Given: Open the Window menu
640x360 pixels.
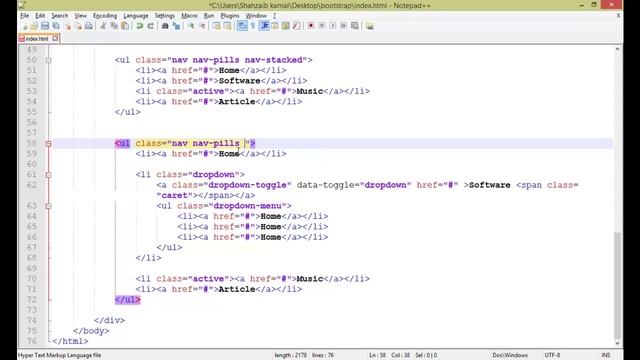Looking at the screenshot, I should click(256, 16).
